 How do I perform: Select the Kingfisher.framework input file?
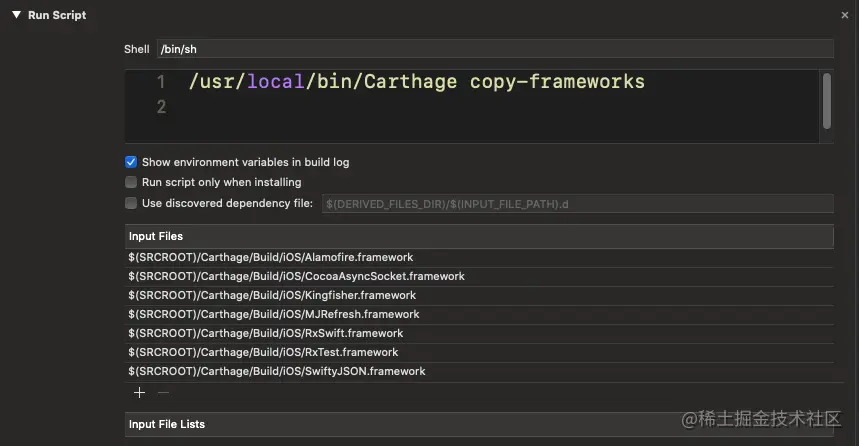click(479, 295)
